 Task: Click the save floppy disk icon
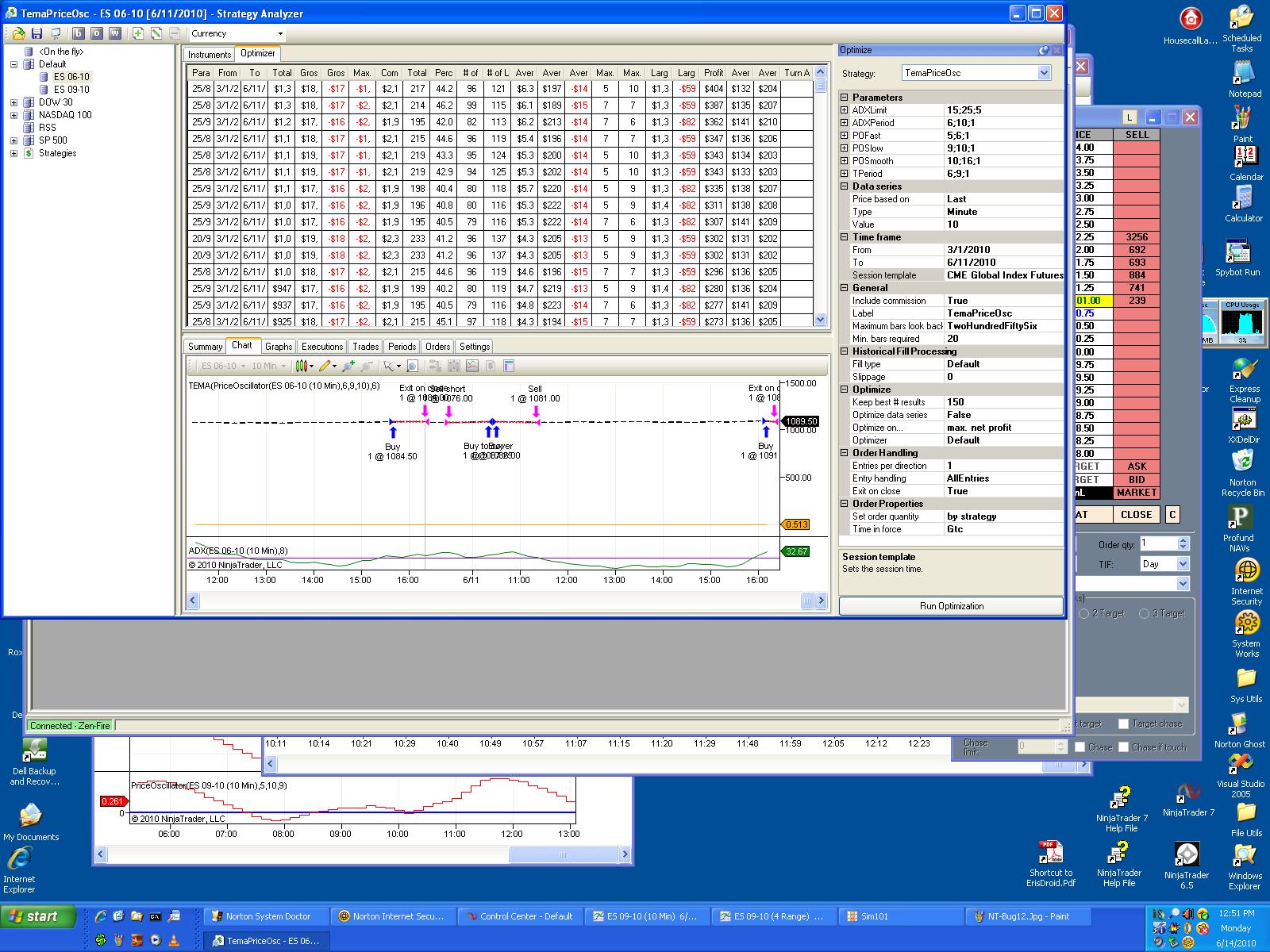pyautogui.click(x=37, y=33)
